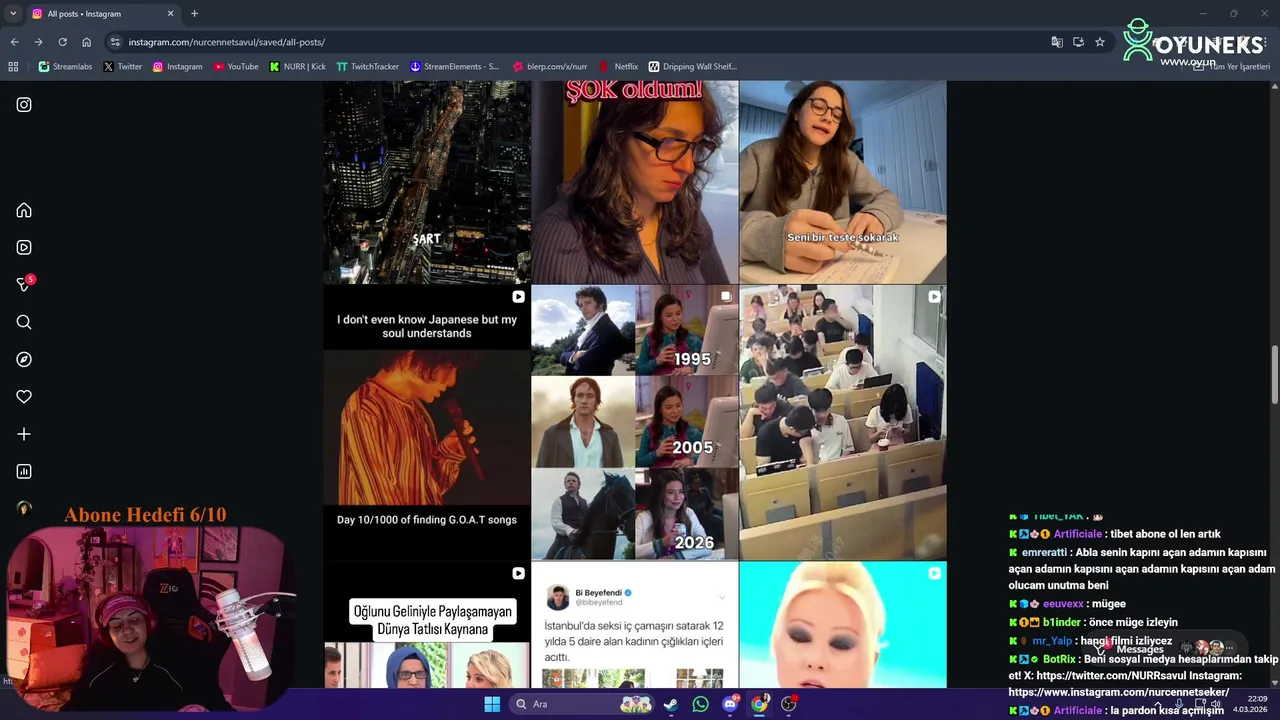This screenshot has width=1280, height=720.
Task: Click the page vertical scrollbar thumb
Action: 1274,376
